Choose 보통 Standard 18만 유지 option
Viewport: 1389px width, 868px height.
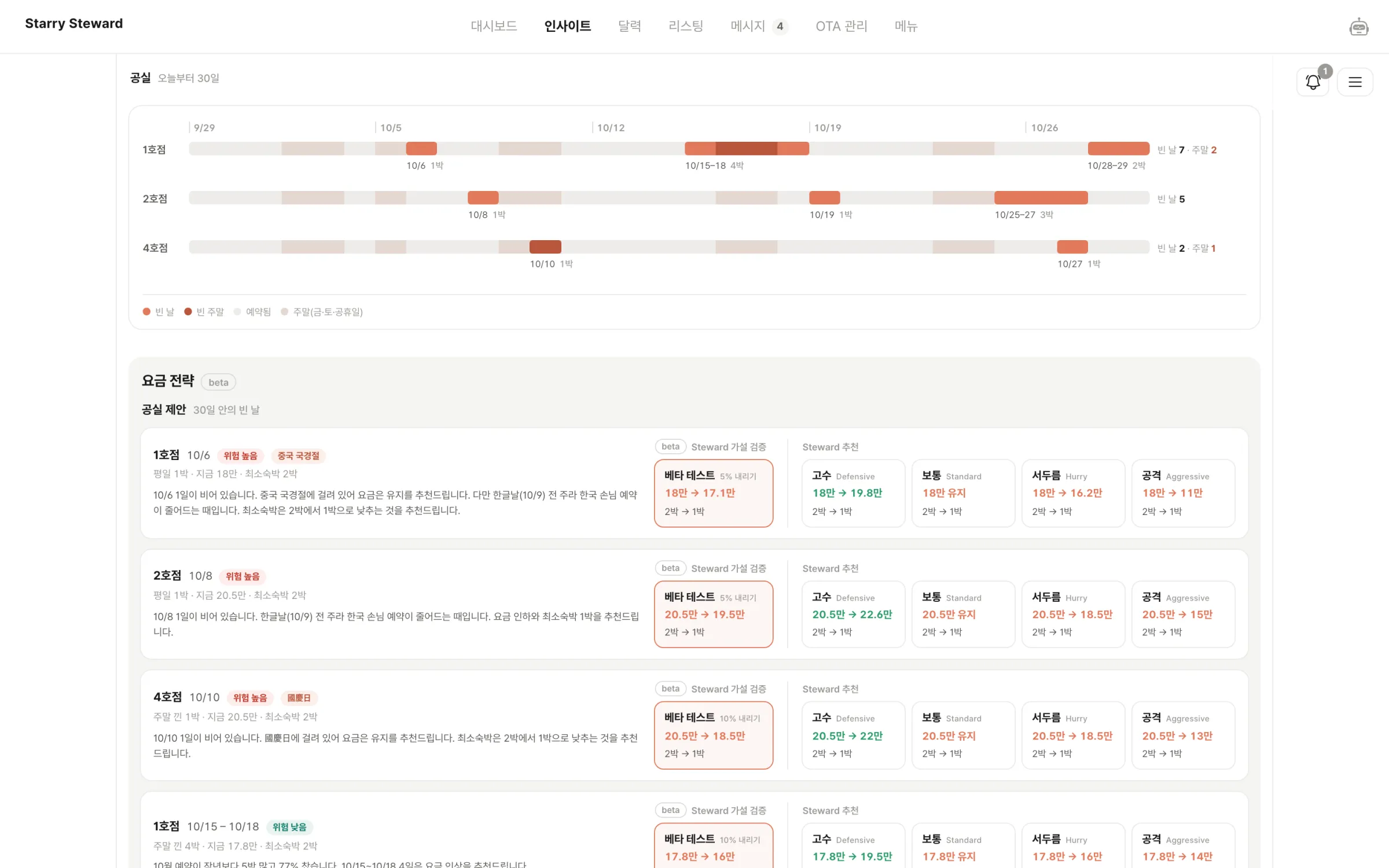tap(963, 494)
